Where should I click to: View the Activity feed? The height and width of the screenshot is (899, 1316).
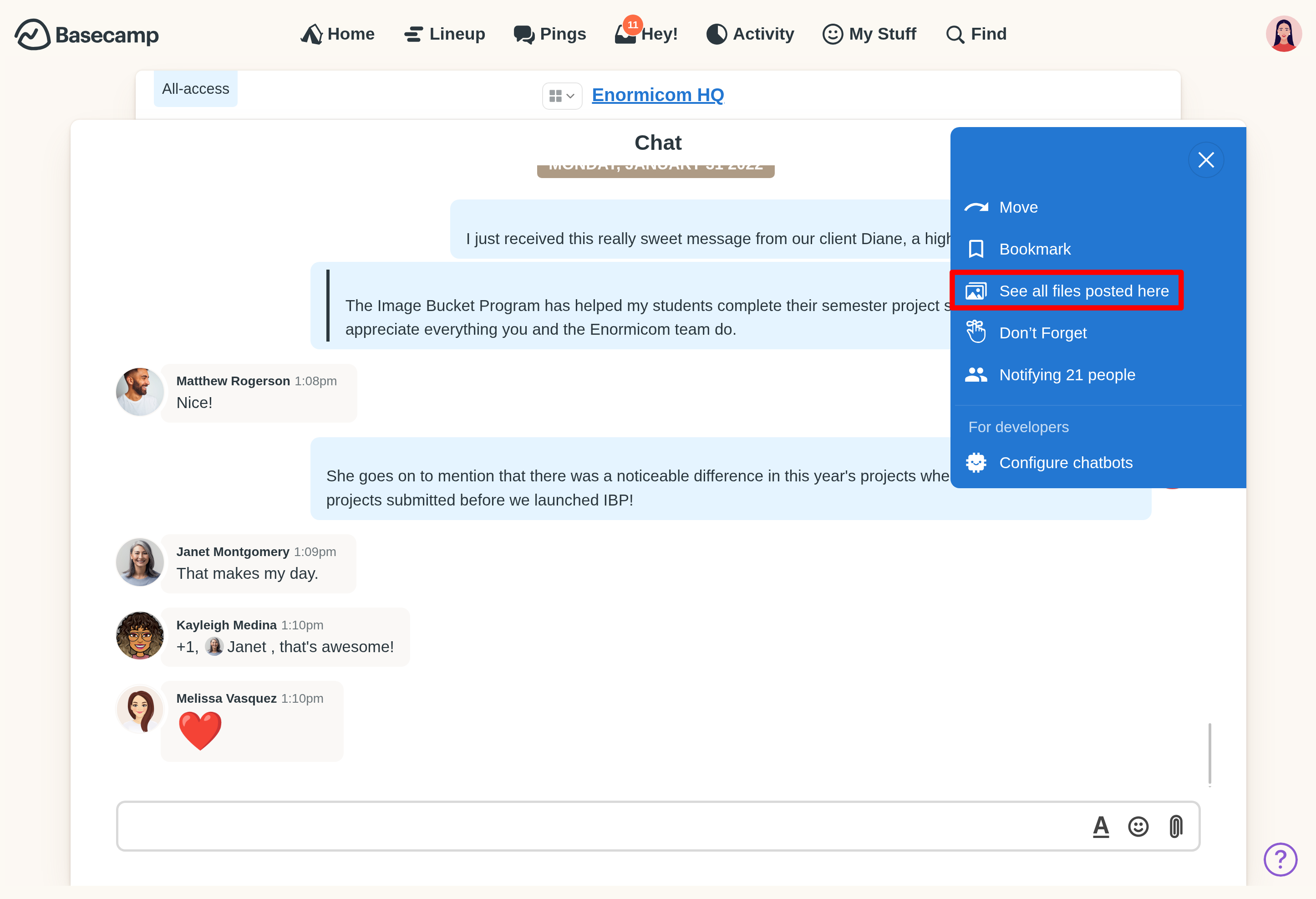750,34
